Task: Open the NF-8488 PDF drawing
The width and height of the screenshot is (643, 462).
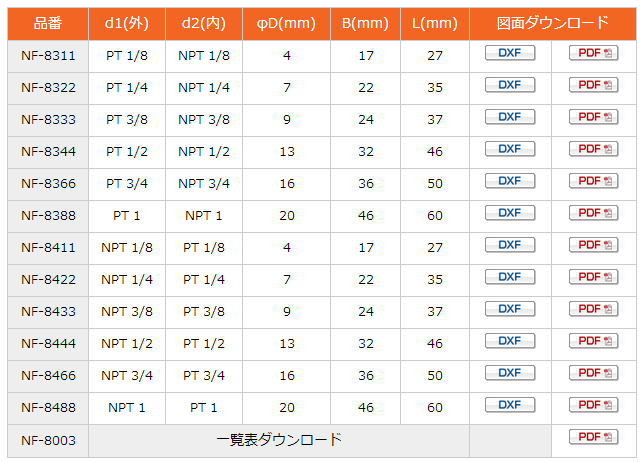Action: coord(593,405)
